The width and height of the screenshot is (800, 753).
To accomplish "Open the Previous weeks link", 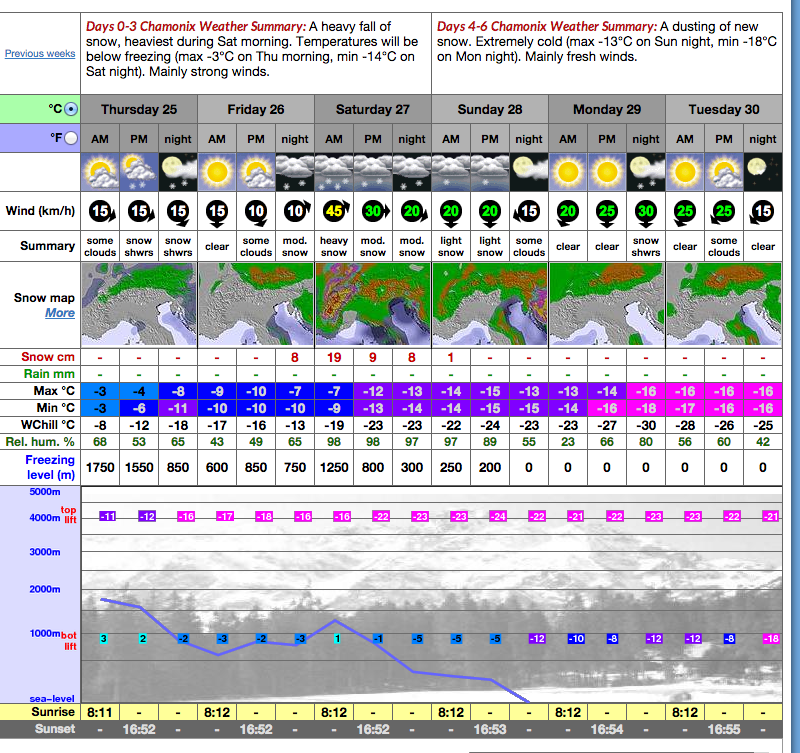I will tap(40, 54).
